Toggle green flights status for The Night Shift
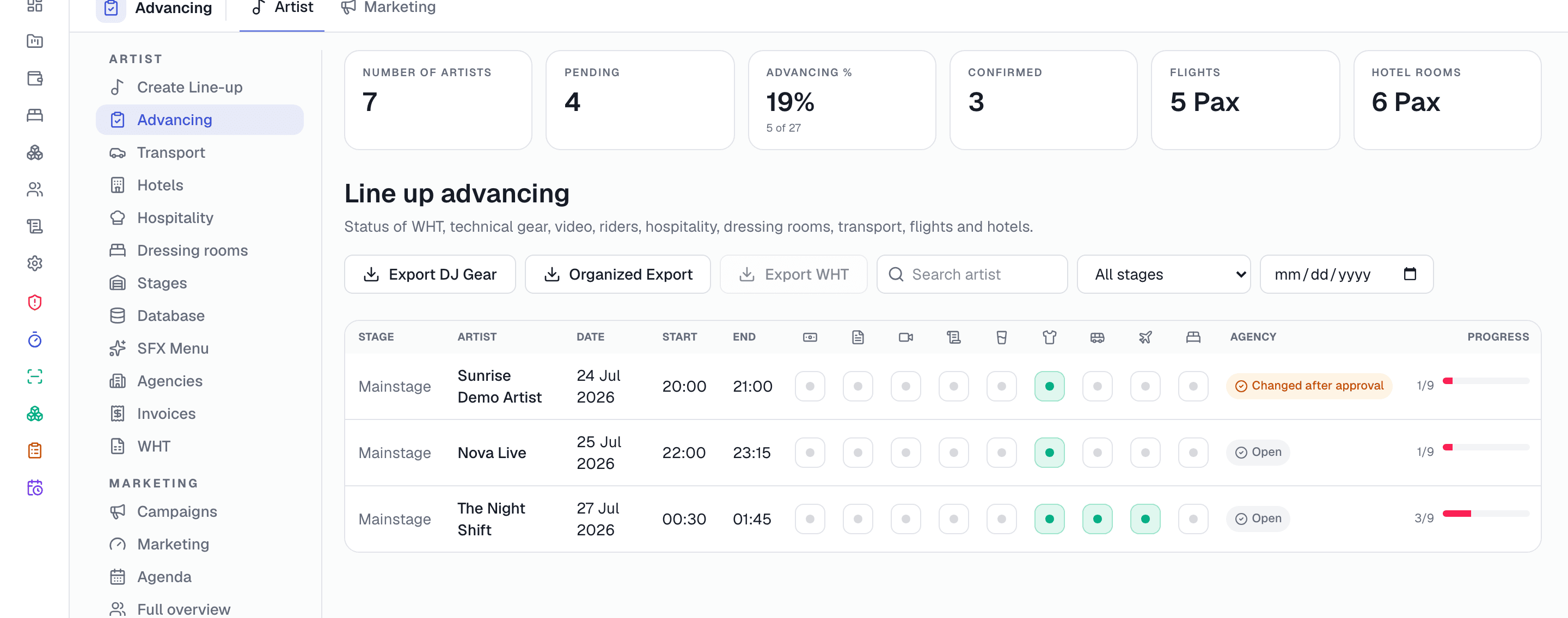 point(1145,519)
